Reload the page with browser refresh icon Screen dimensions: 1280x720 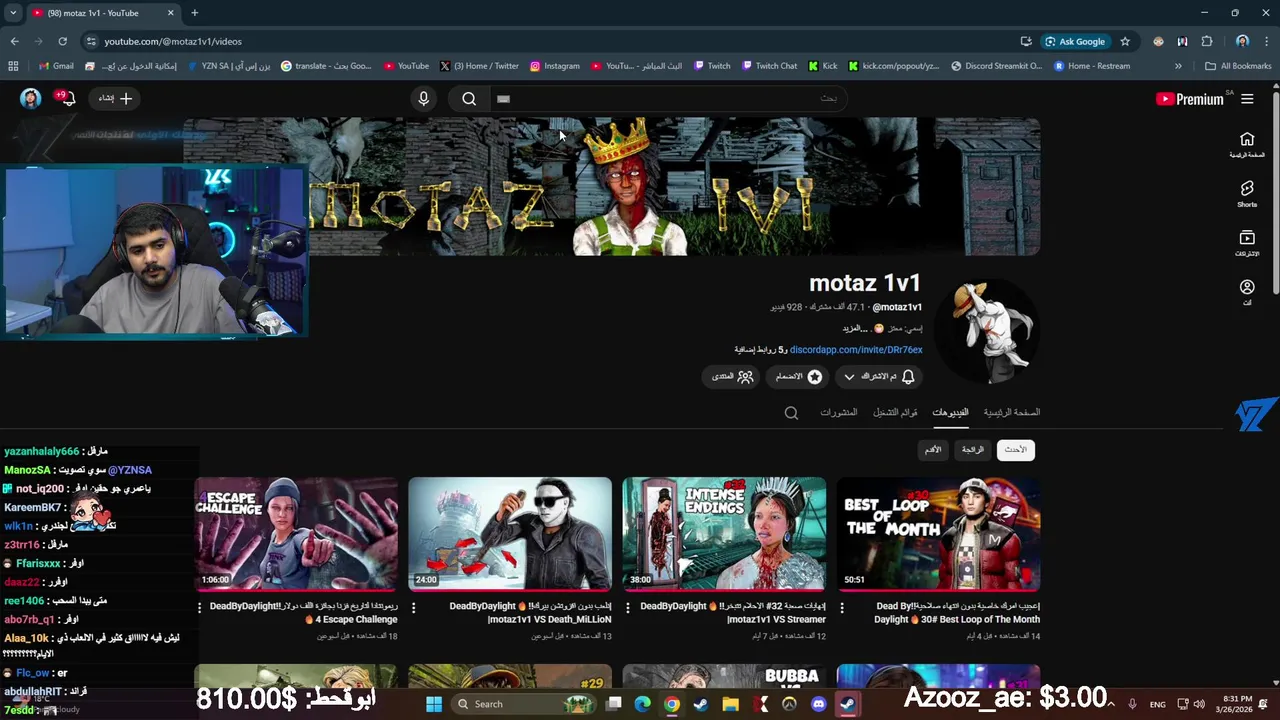pyautogui.click(x=62, y=41)
